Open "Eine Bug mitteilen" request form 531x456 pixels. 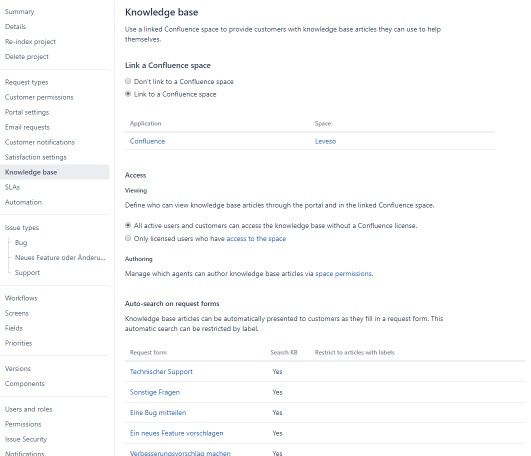point(158,412)
